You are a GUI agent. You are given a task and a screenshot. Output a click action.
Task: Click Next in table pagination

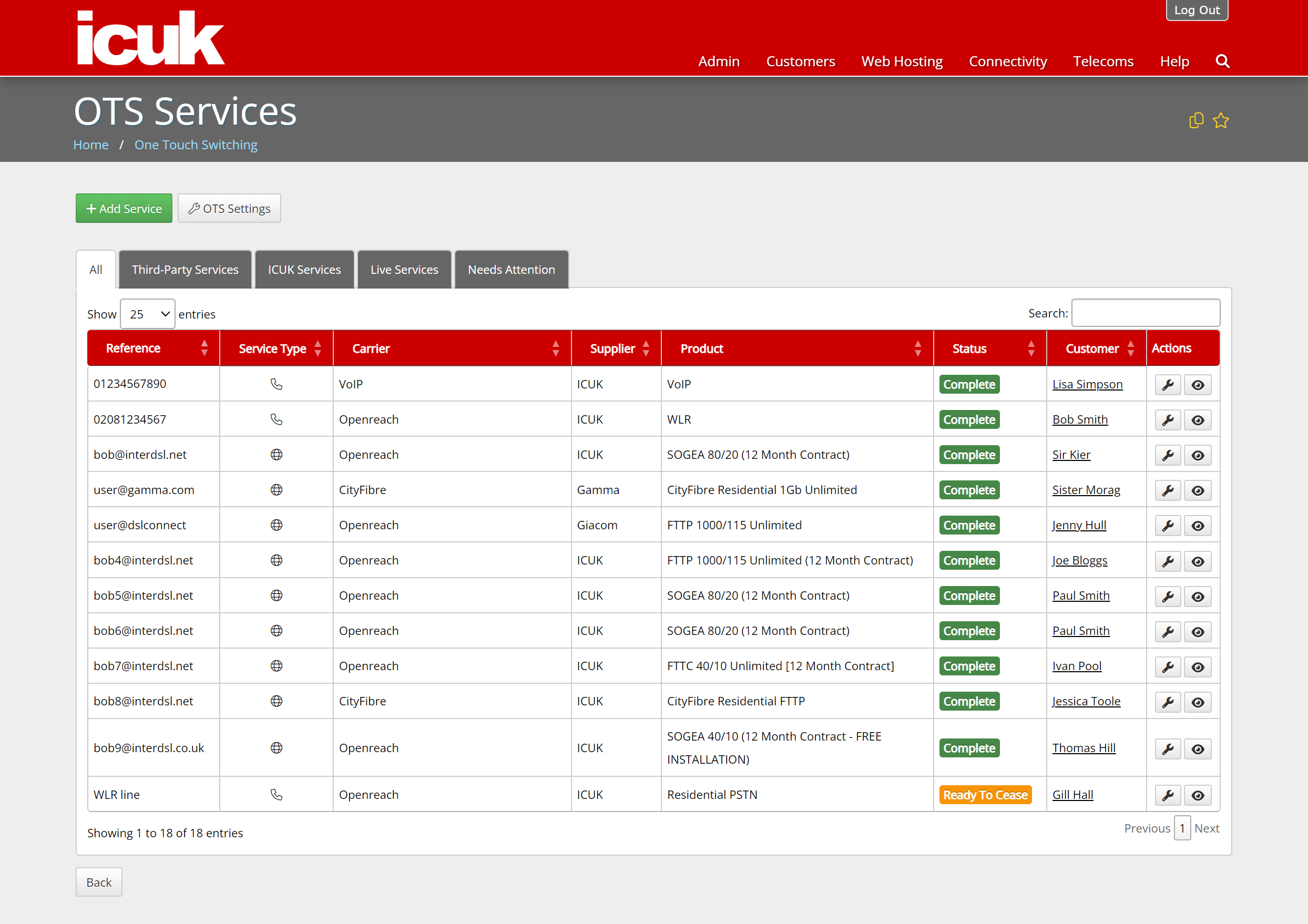1207,828
